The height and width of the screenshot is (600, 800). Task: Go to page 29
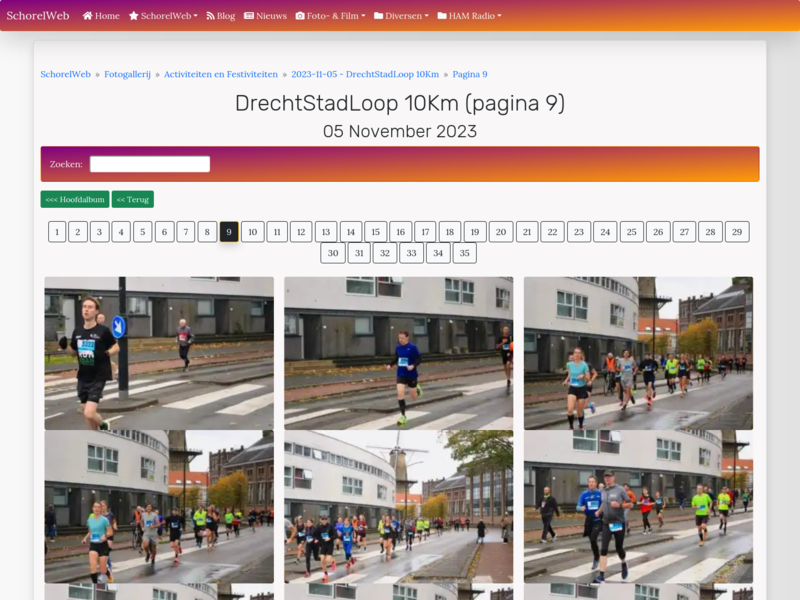[737, 232]
